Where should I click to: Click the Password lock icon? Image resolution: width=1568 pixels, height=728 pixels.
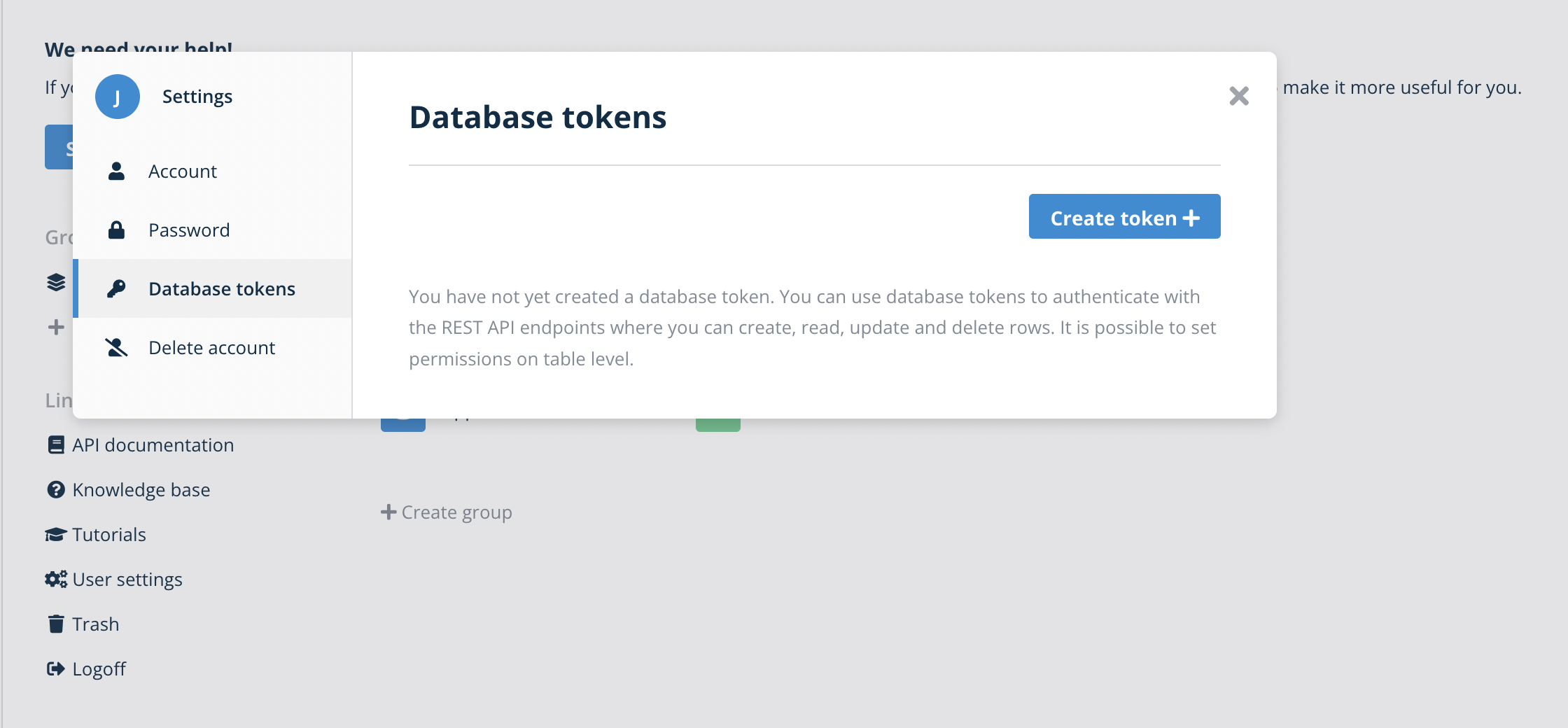tap(116, 230)
